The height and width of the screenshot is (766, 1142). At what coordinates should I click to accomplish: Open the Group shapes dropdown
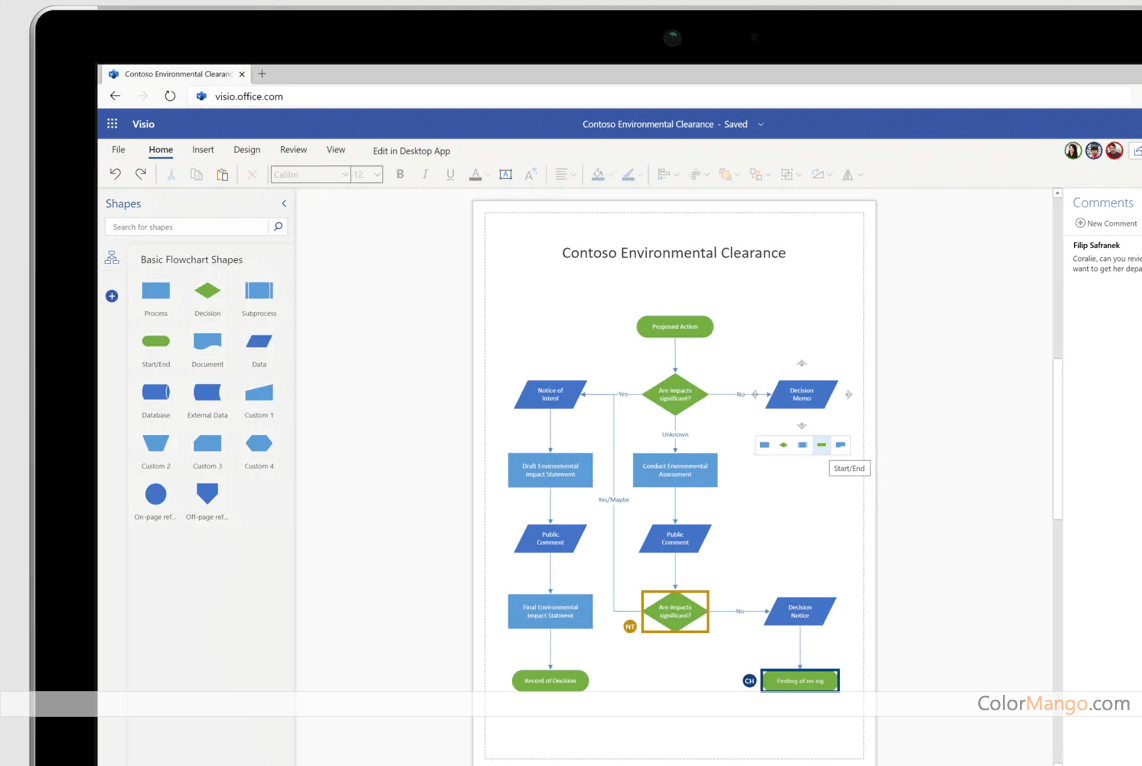coord(790,175)
